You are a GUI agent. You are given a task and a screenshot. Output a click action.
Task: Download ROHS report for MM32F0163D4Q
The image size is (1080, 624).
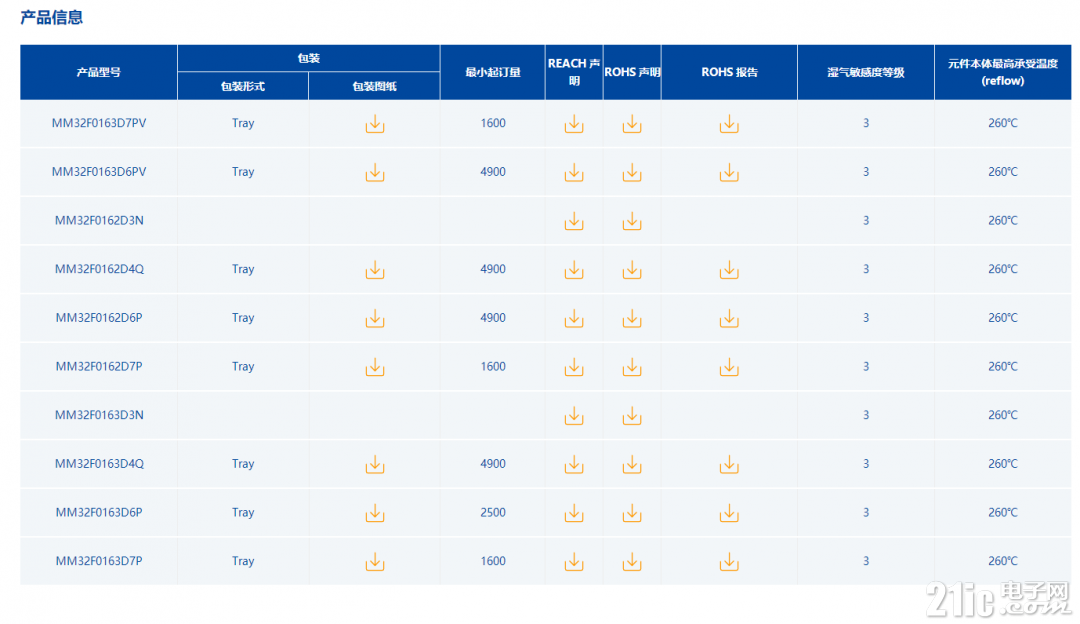pyautogui.click(x=729, y=465)
